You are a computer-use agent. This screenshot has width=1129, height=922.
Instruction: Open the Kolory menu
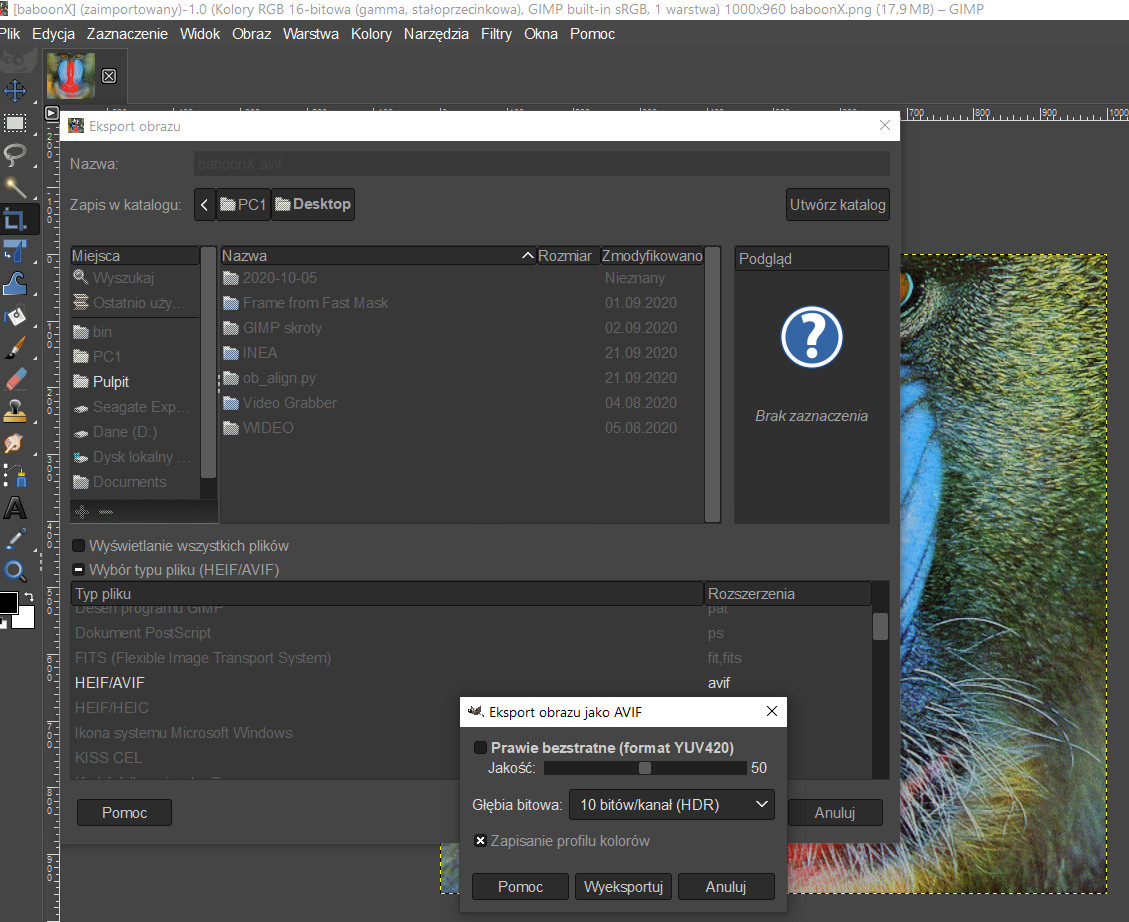[x=371, y=34]
